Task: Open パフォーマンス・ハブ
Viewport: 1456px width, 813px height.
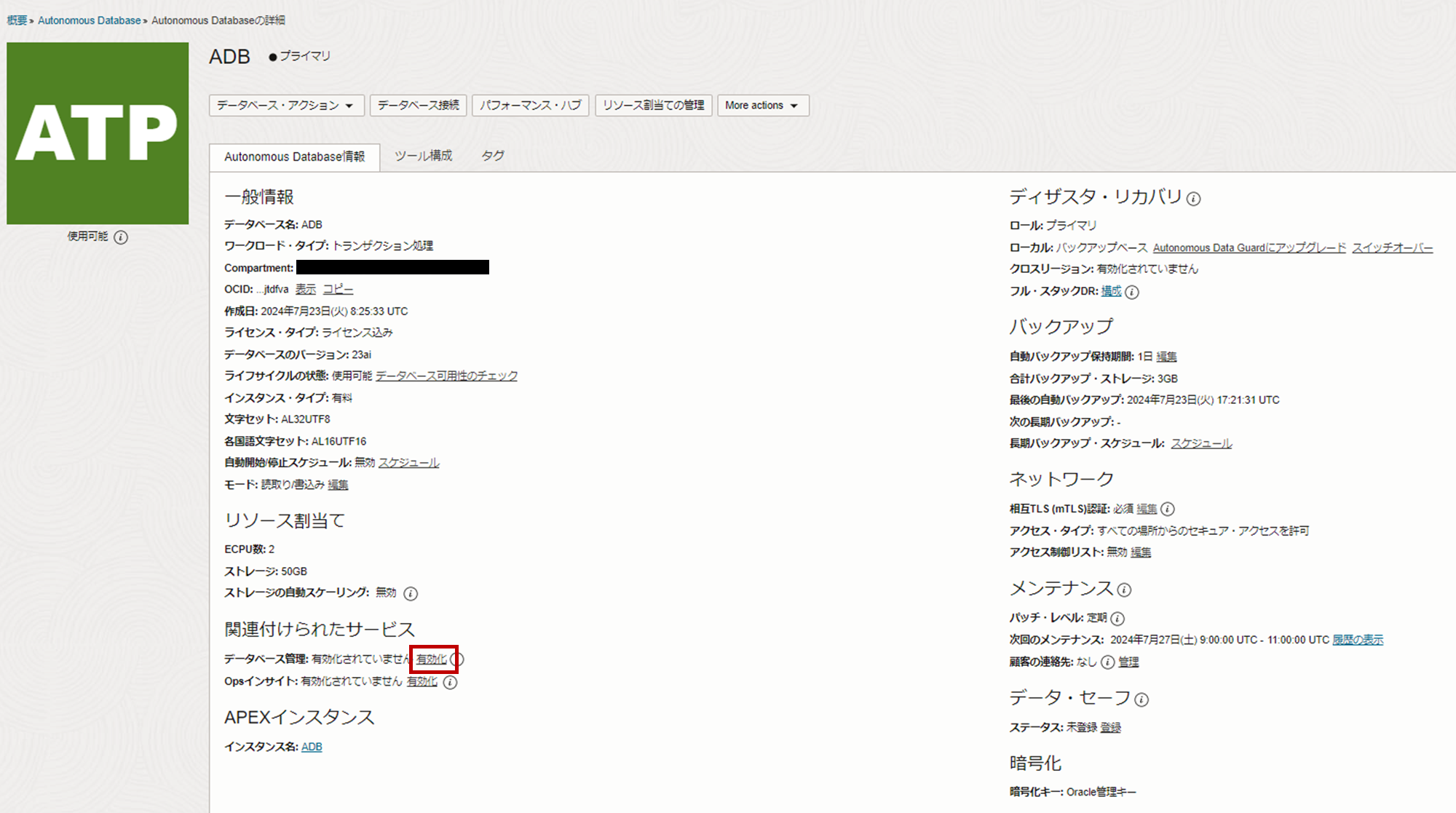Action: click(530, 106)
